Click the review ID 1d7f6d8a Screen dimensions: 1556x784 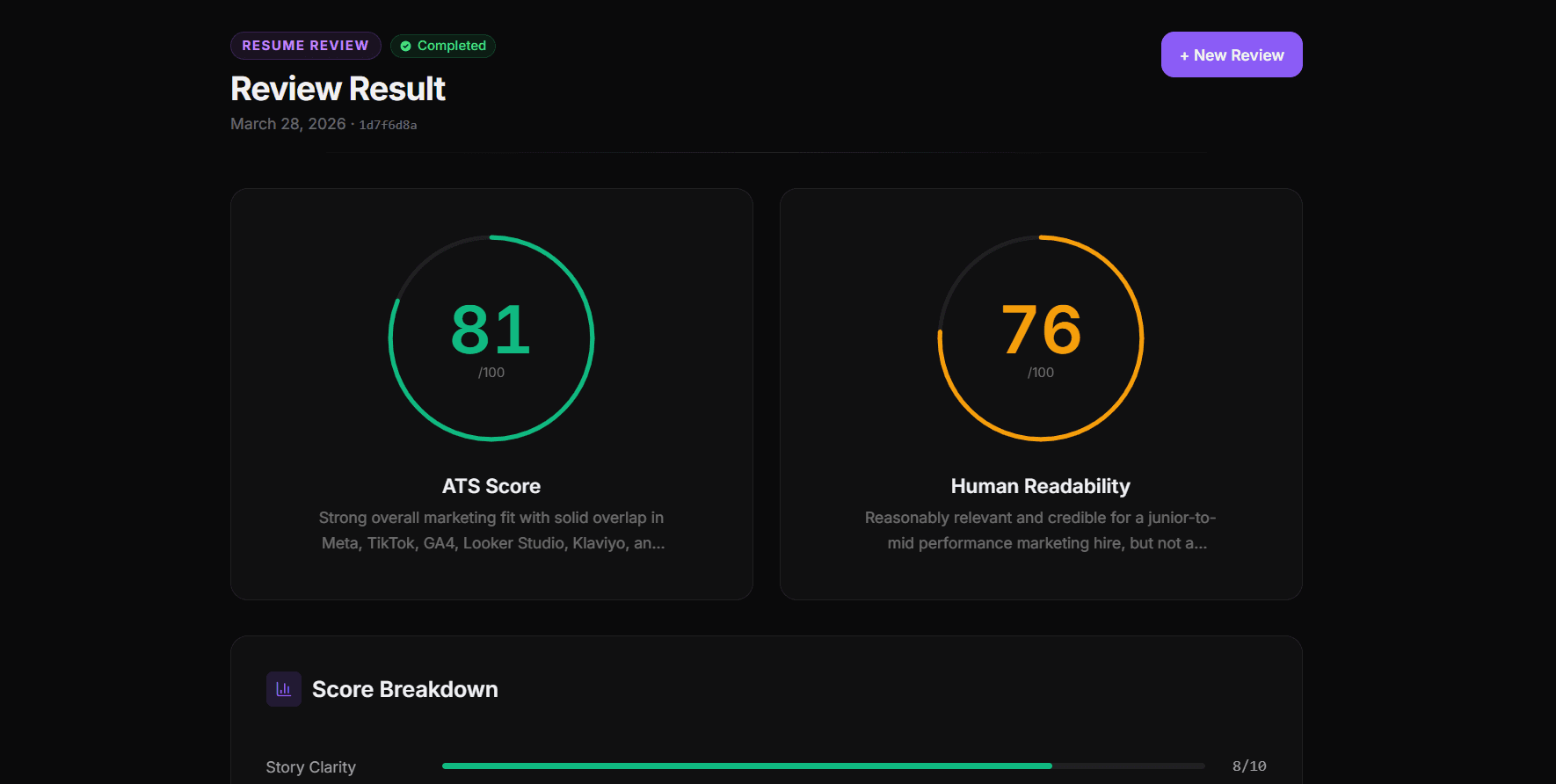(388, 125)
